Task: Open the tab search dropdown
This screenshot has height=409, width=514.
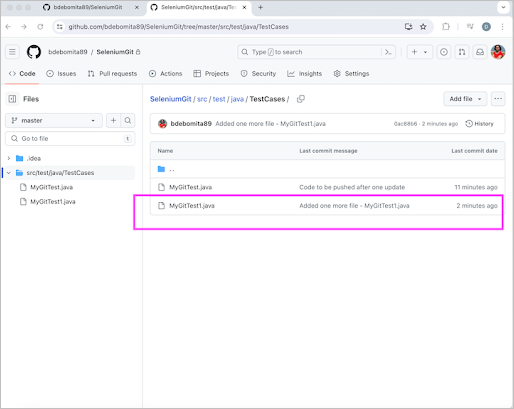Action: click(x=503, y=7)
